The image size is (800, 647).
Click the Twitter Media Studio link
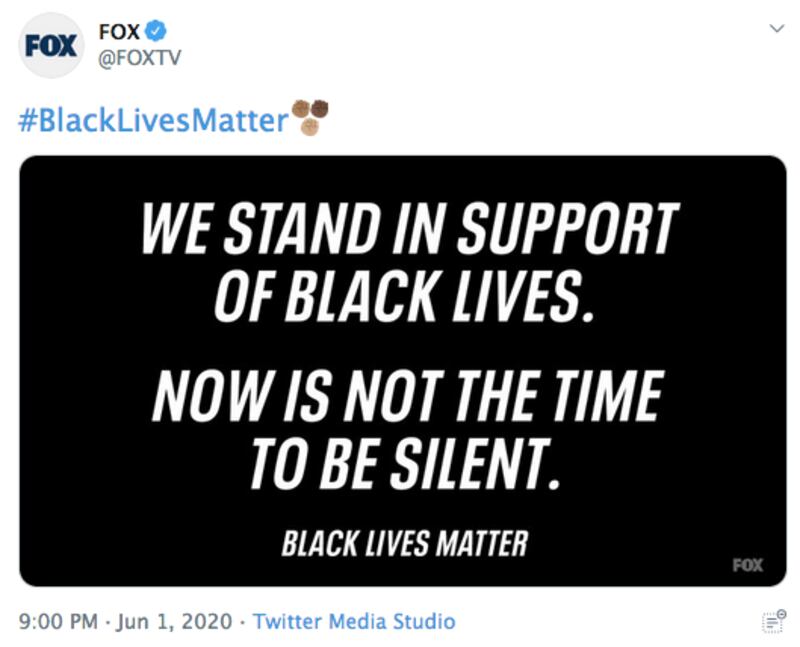(354, 620)
